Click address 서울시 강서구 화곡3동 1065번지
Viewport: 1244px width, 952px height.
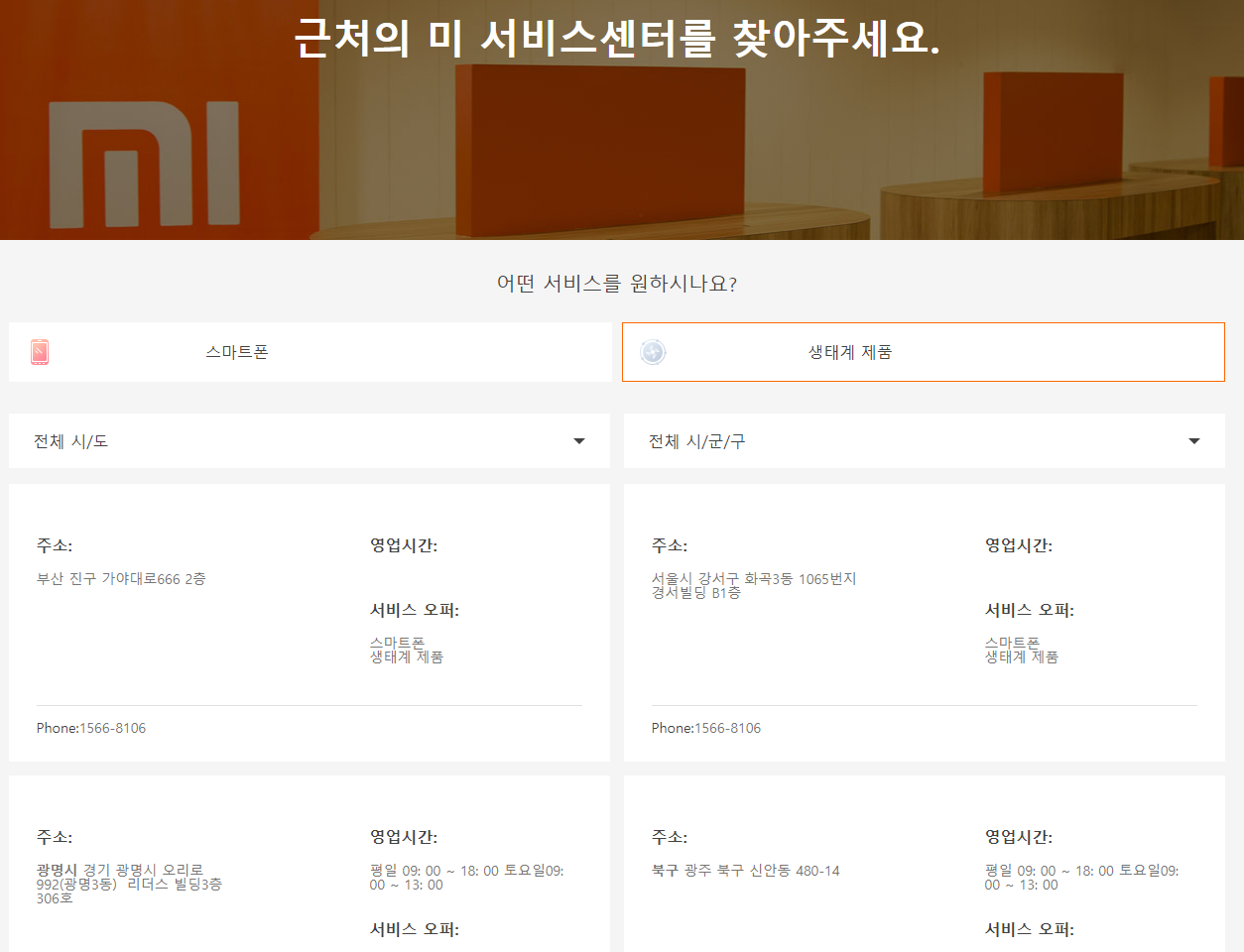(754, 578)
